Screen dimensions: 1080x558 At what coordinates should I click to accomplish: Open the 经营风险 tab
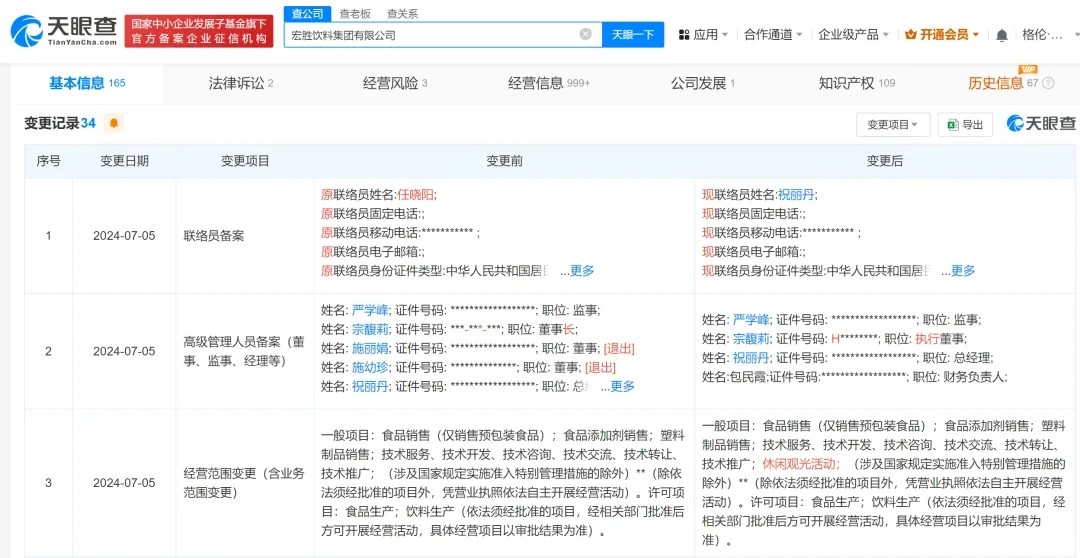click(x=395, y=83)
